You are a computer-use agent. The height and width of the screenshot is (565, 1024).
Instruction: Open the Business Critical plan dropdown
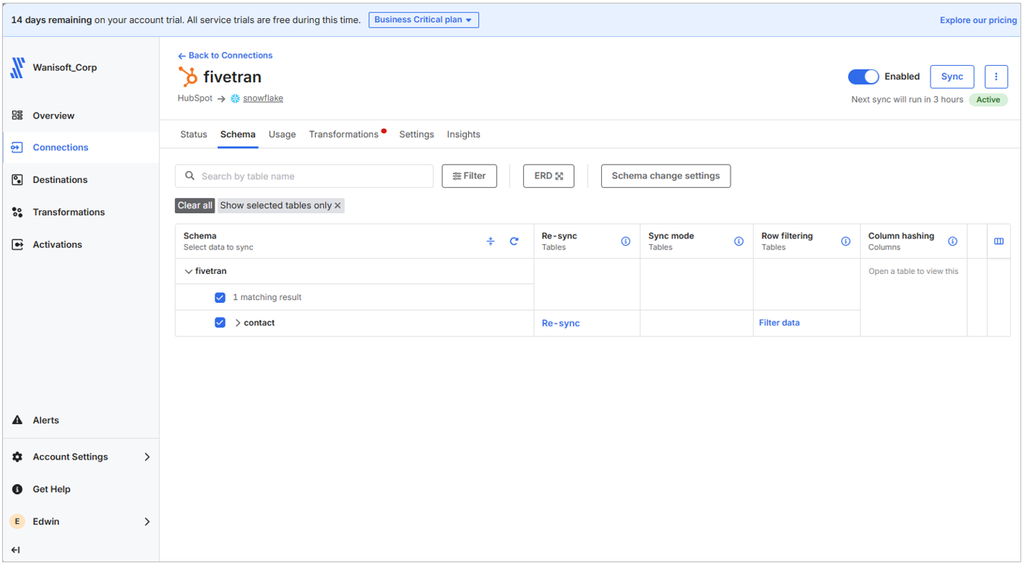click(423, 20)
